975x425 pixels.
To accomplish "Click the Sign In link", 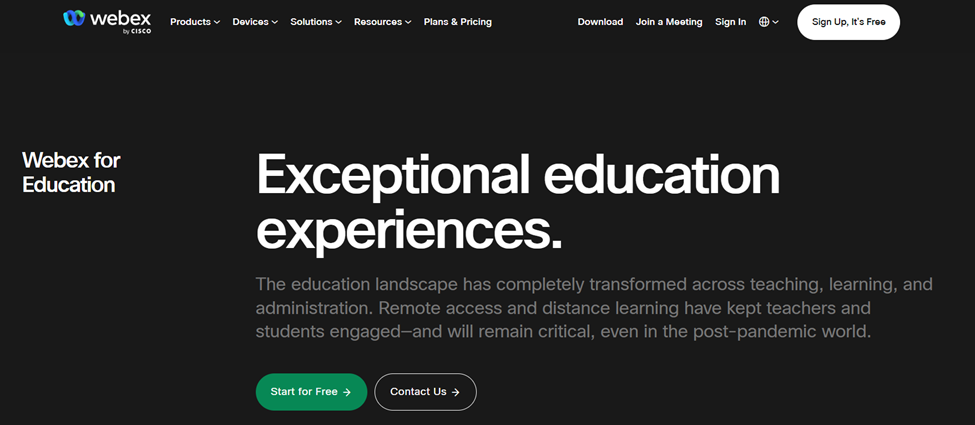I will tap(730, 22).
